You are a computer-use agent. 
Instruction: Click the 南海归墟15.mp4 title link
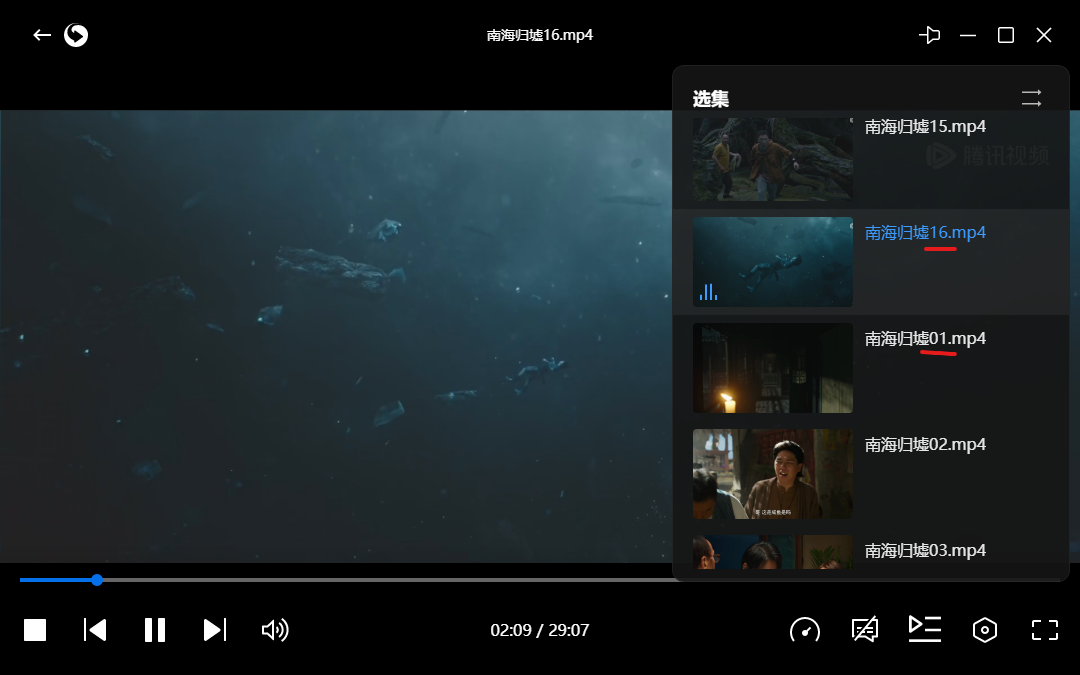(925, 127)
